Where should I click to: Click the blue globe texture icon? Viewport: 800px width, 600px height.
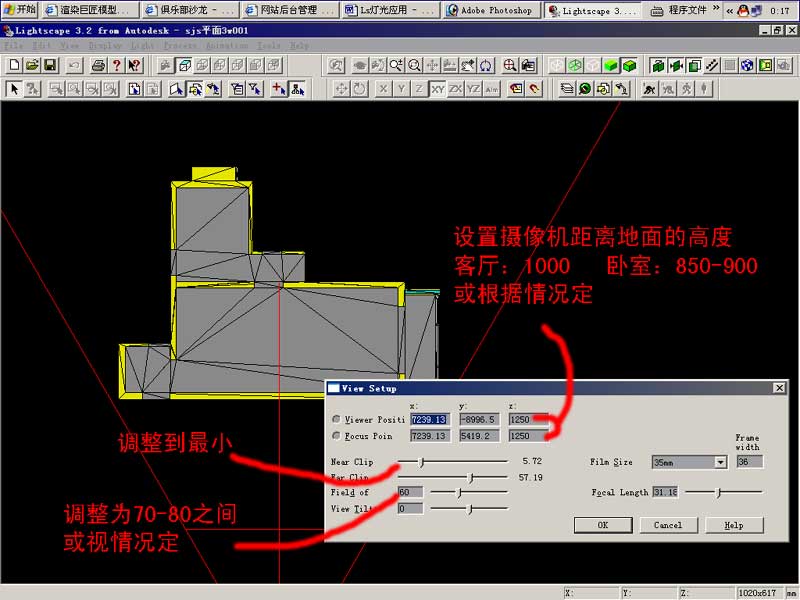pos(747,65)
